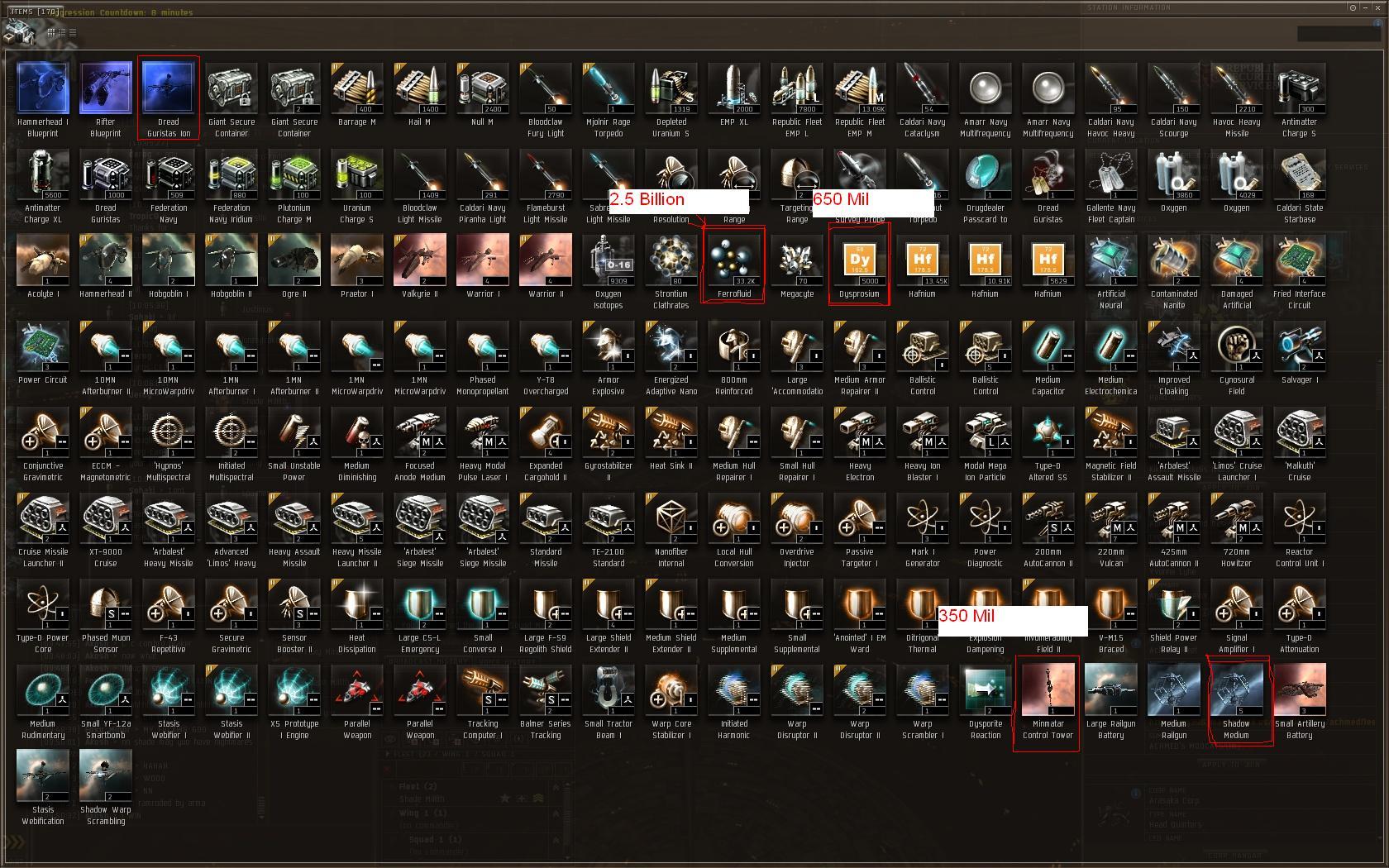Collapse the Fleet (2) group in Fleet window
This screenshot has height=868, width=1389.
(x=556, y=786)
